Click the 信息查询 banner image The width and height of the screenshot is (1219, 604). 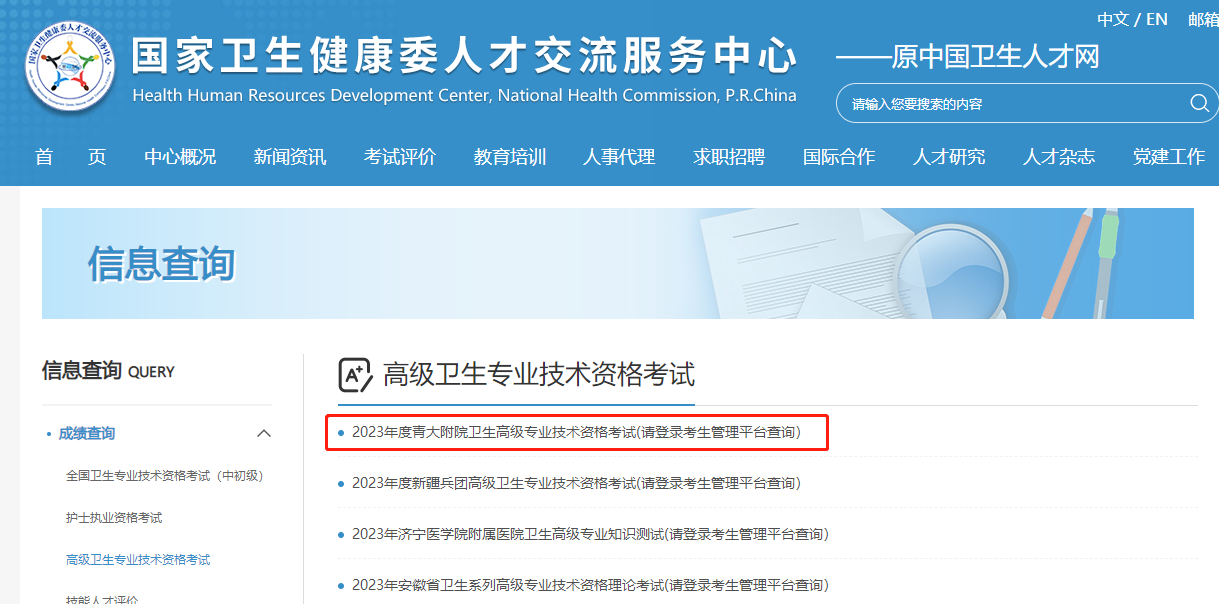point(617,263)
